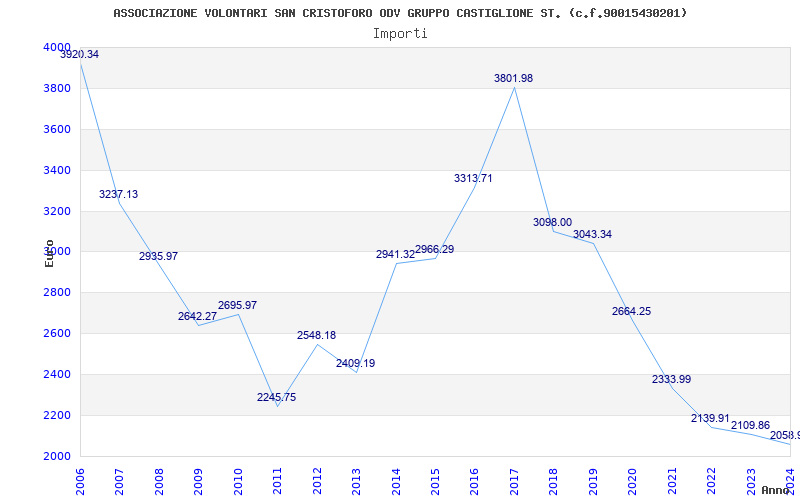Select the 3801.98 peak value label

pyautogui.click(x=513, y=79)
